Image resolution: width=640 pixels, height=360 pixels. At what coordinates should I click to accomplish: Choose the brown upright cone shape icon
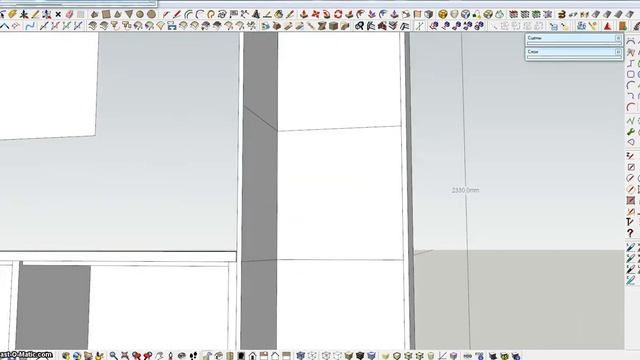[118, 15]
